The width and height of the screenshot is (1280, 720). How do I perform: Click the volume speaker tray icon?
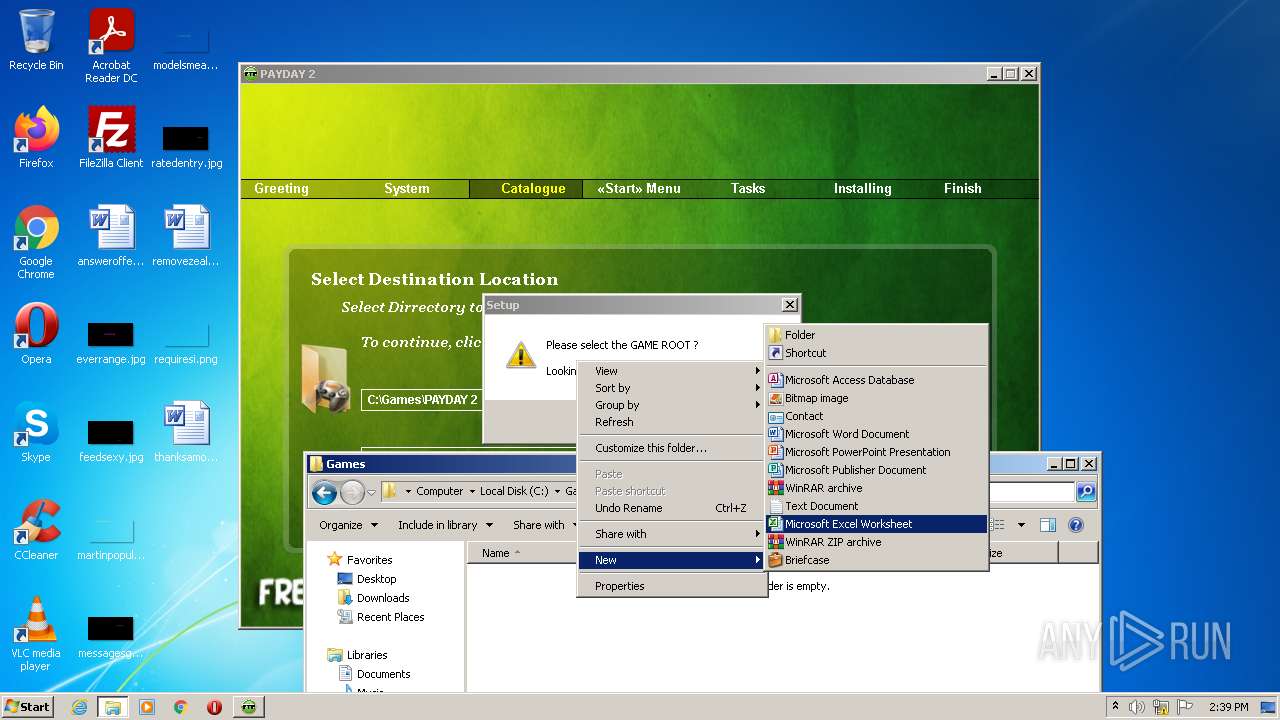[1137, 707]
